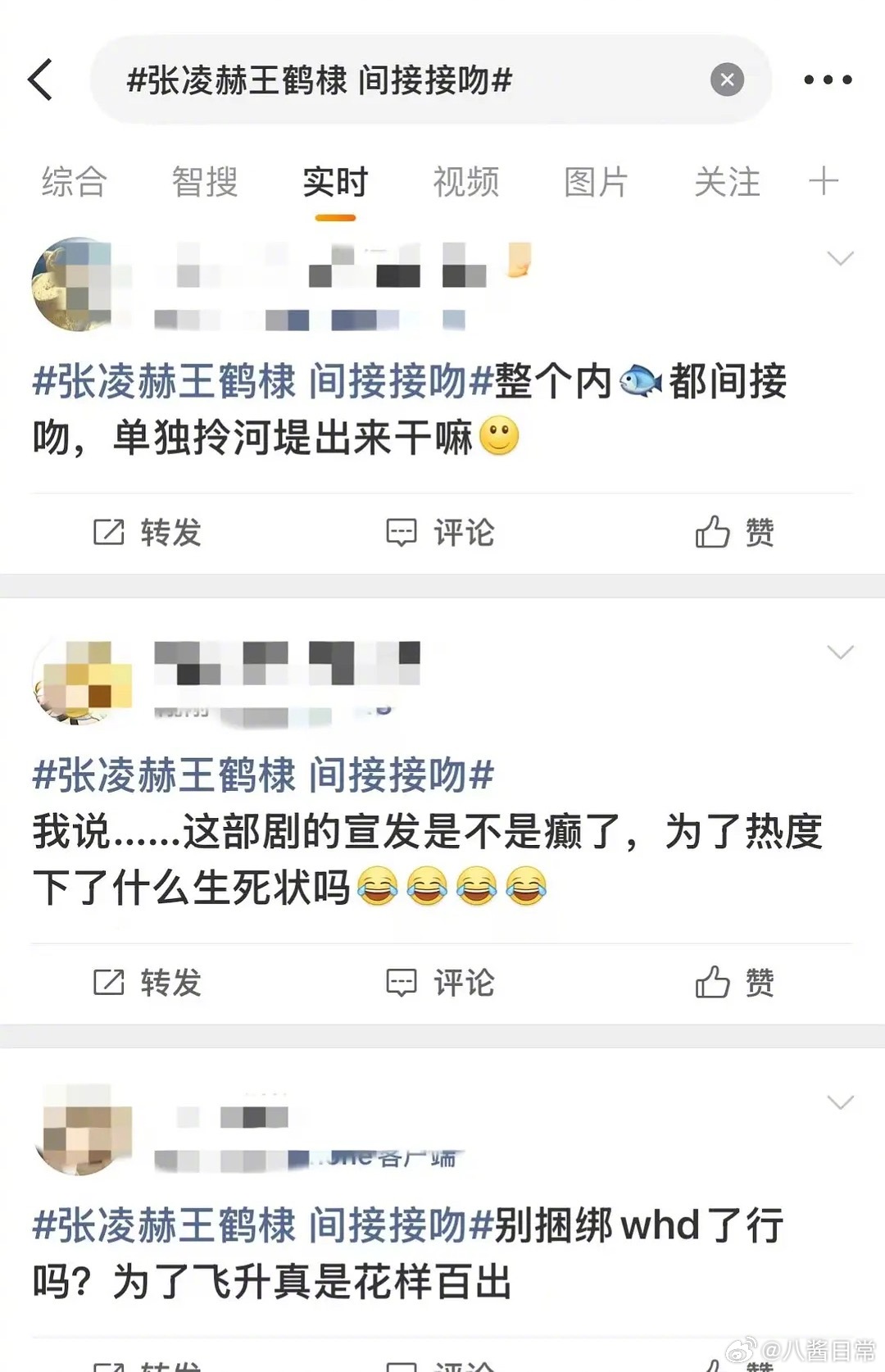Repost the first post via 转发
Viewport: 885px width, 1372px height.
pos(147,533)
